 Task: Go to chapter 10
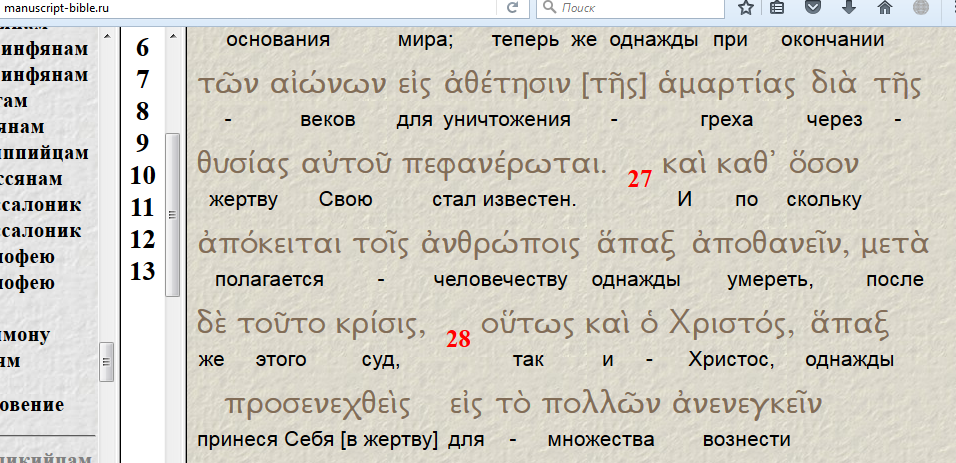142,176
